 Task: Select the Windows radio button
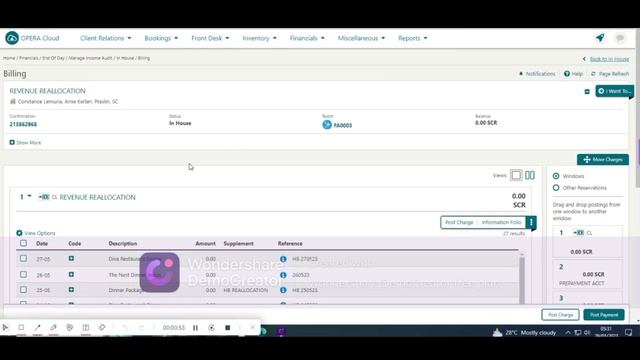click(x=556, y=176)
